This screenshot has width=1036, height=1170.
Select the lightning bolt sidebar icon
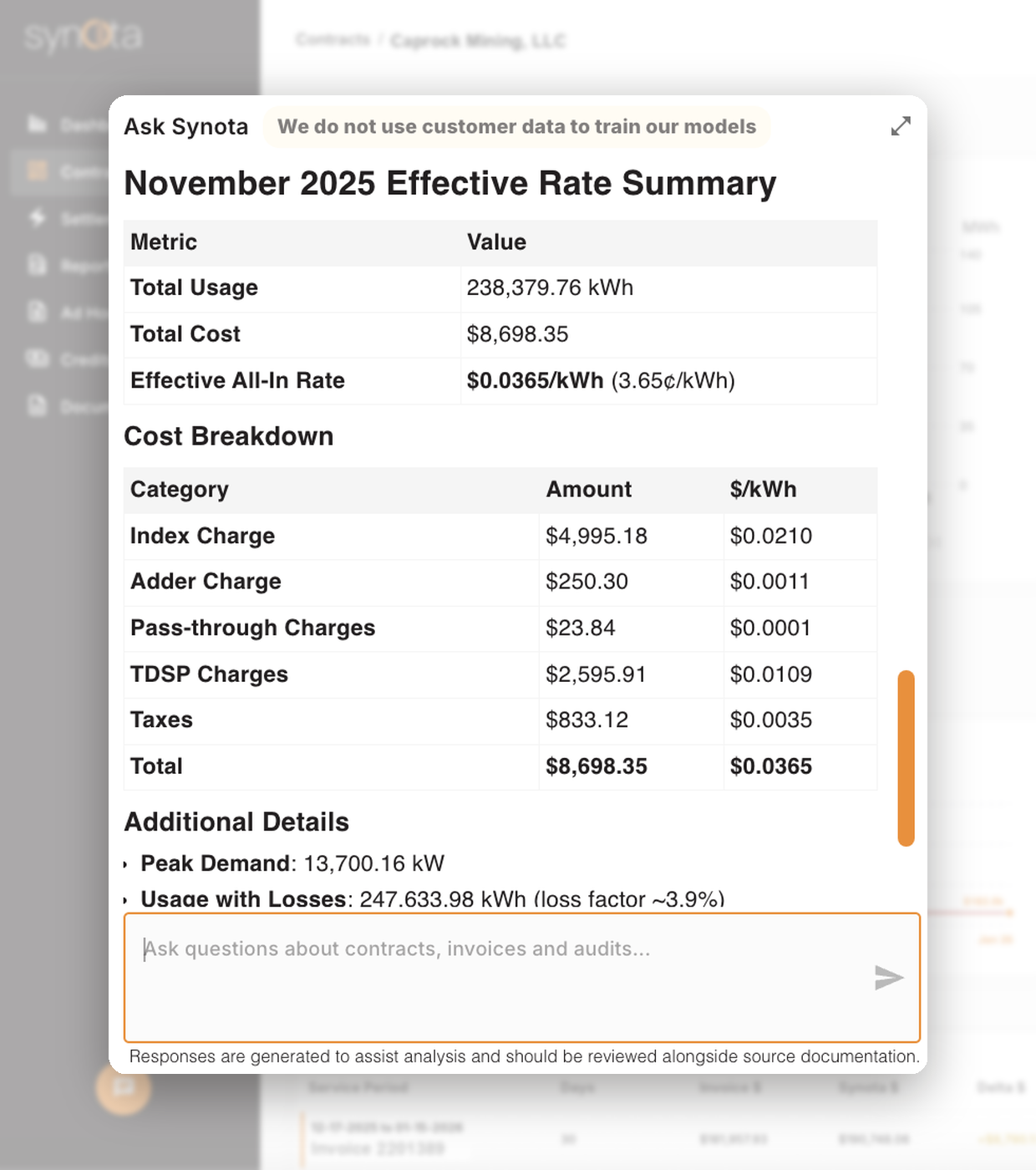(x=38, y=218)
